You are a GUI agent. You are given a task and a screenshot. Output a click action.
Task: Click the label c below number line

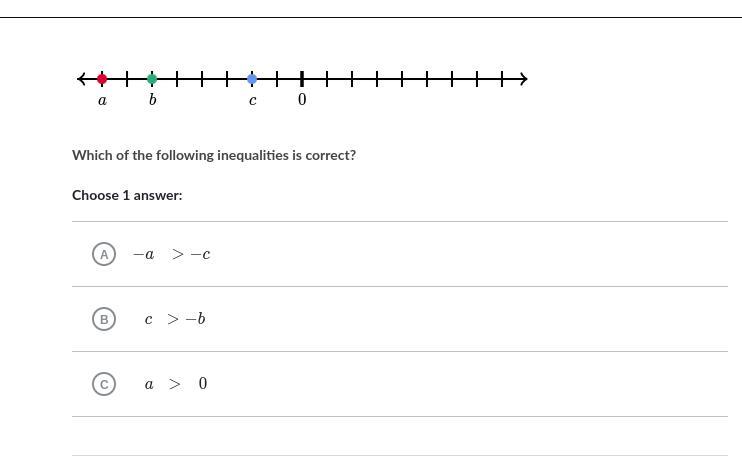point(253,100)
